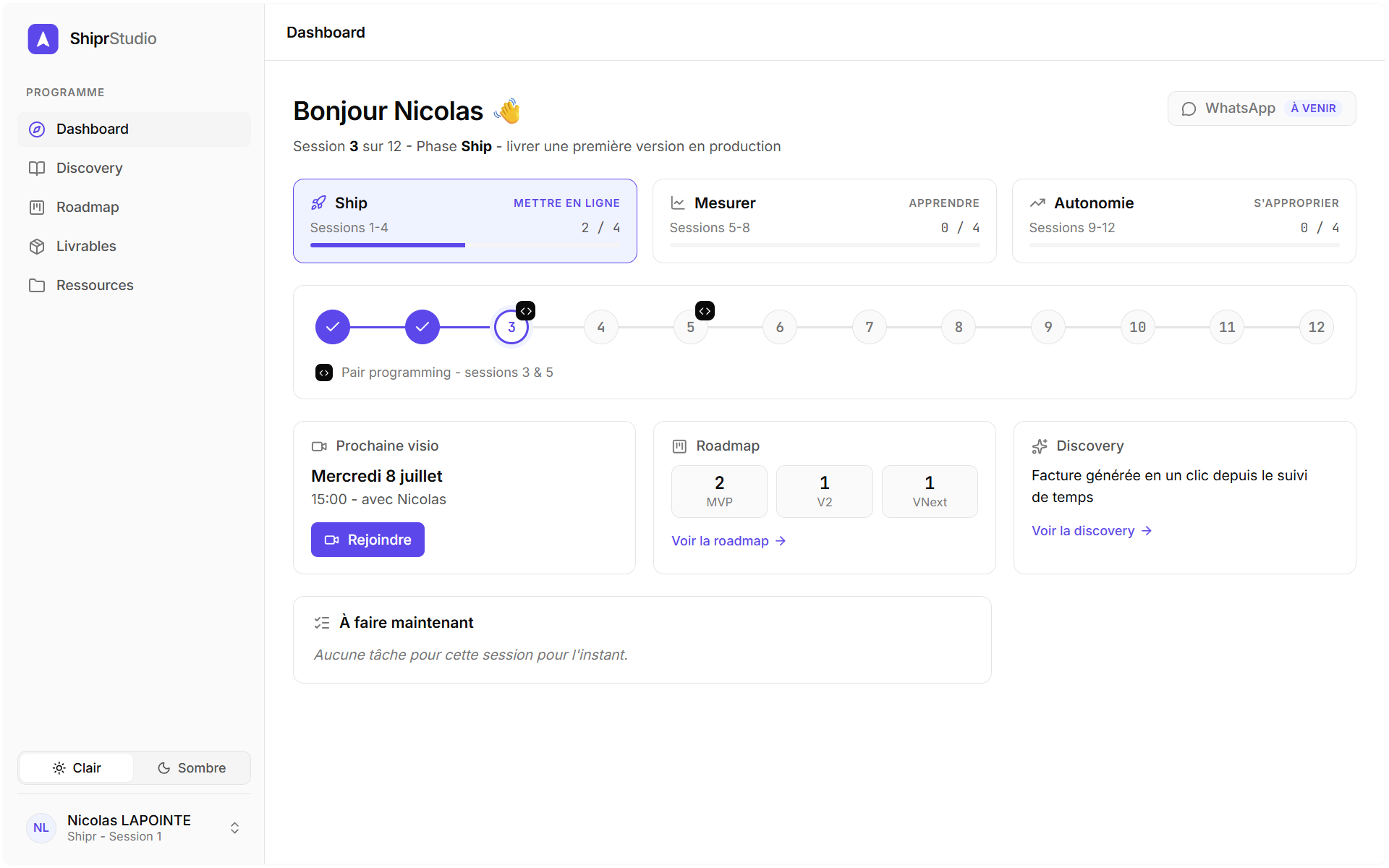Open completed session 2 checkmark step

pyautogui.click(x=422, y=327)
